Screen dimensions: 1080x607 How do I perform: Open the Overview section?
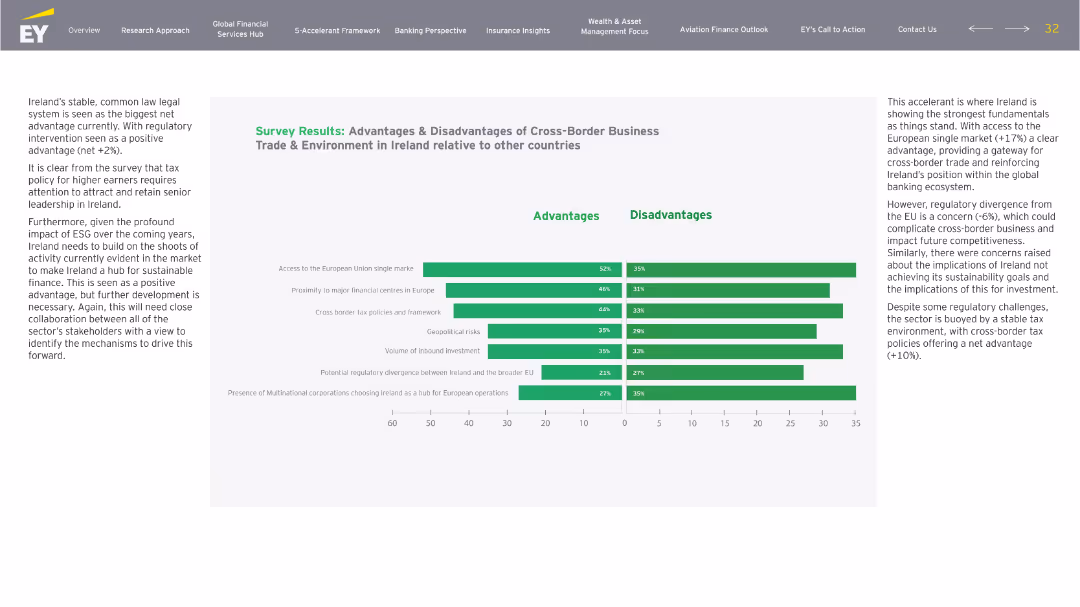84,30
